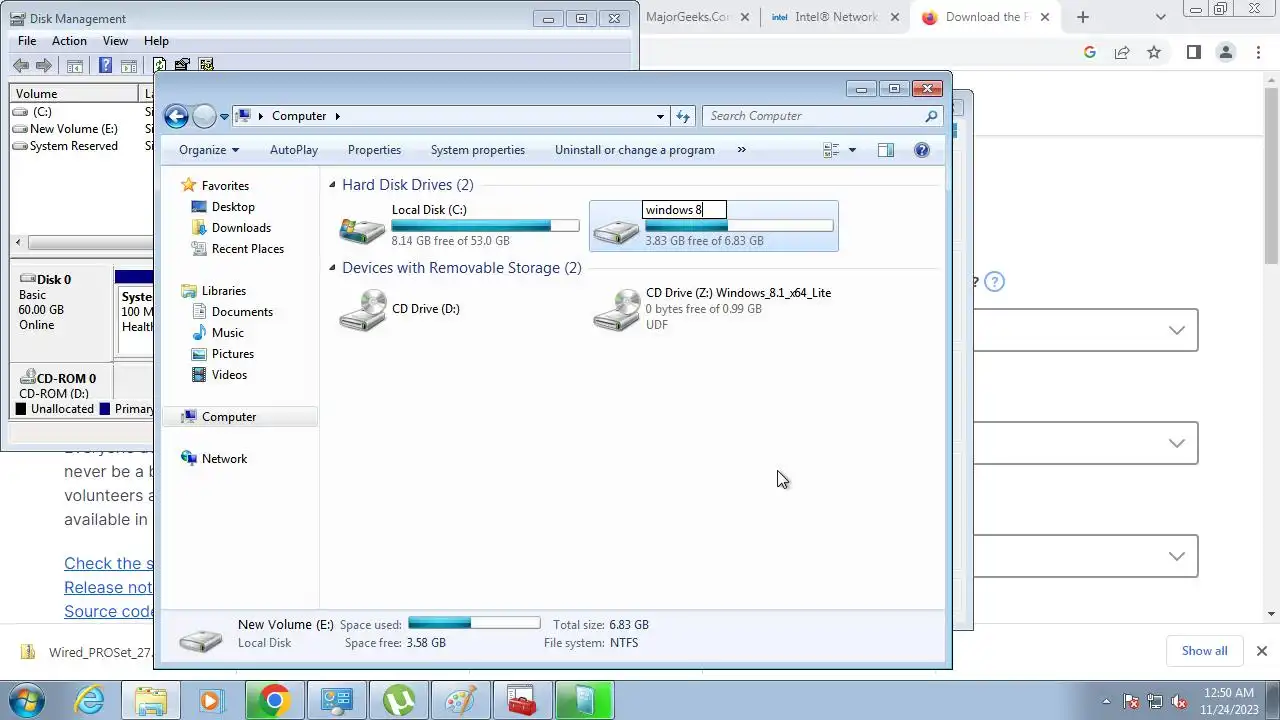Image resolution: width=1280 pixels, height=720 pixels.
Task: Select Pictures library in sidebar
Action: (232, 354)
